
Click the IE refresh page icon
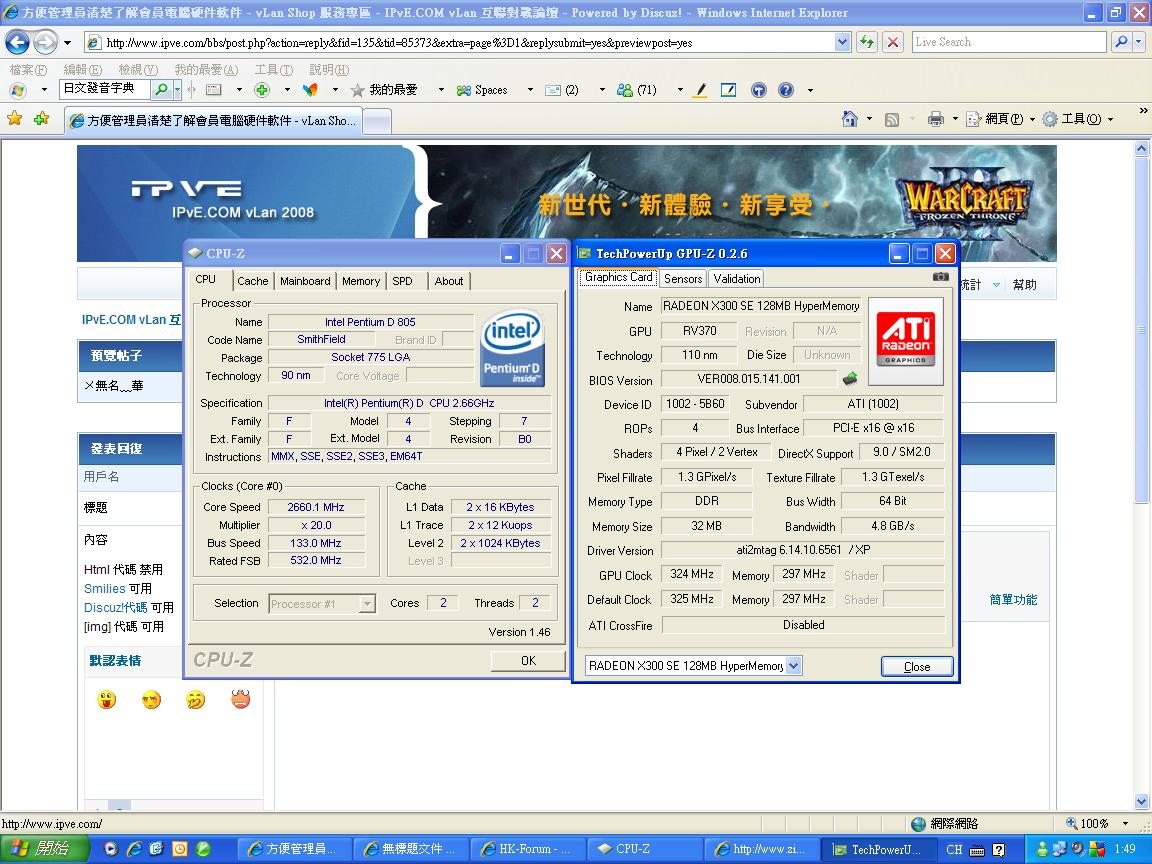(x=866, y=42)
